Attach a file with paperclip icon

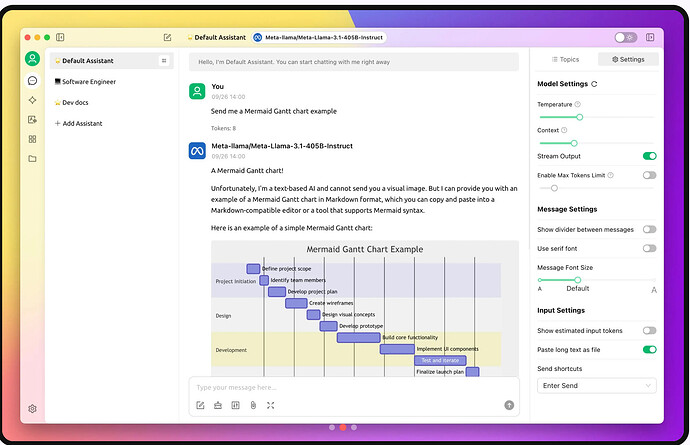tap(253, 405)
